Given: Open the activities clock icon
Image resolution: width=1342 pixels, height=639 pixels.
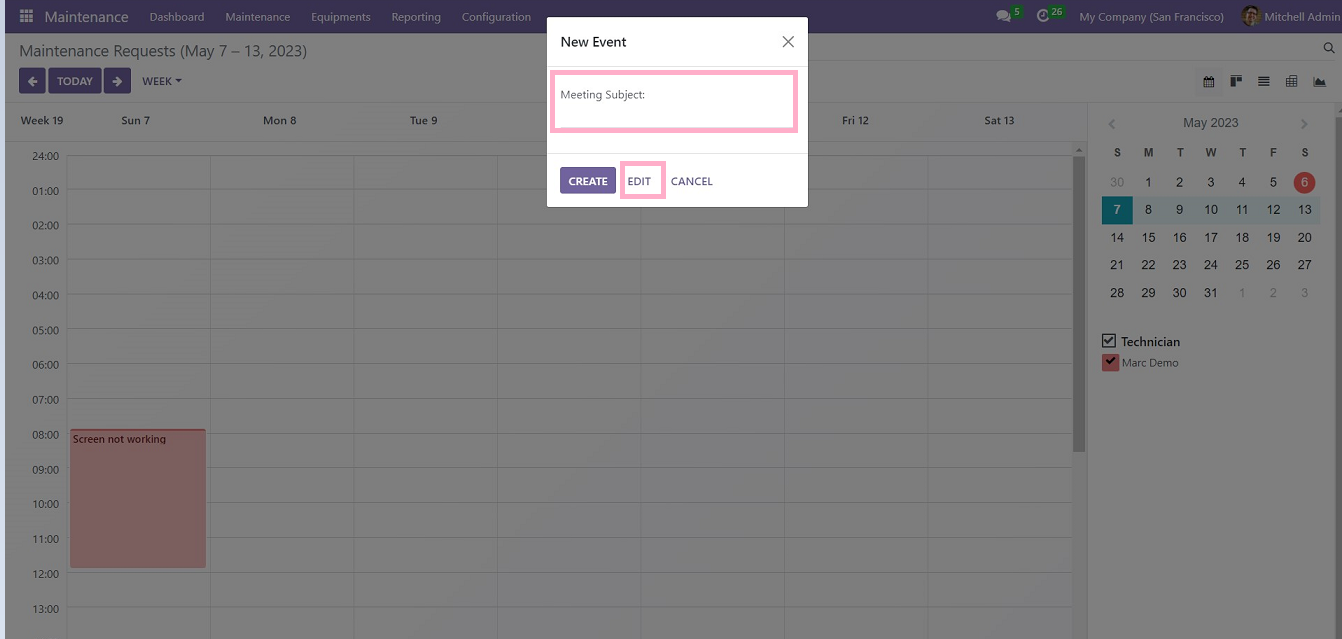Looking at the screenshot, I should click(1043, 16).
